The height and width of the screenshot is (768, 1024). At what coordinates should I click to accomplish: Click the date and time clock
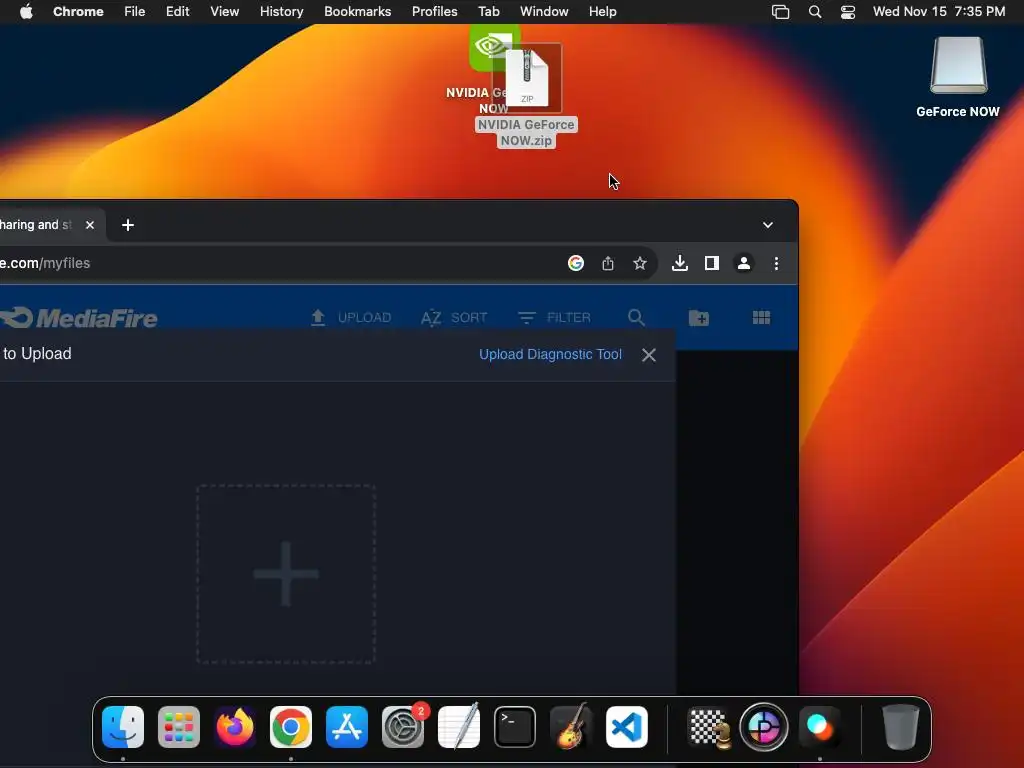[938, 11]
